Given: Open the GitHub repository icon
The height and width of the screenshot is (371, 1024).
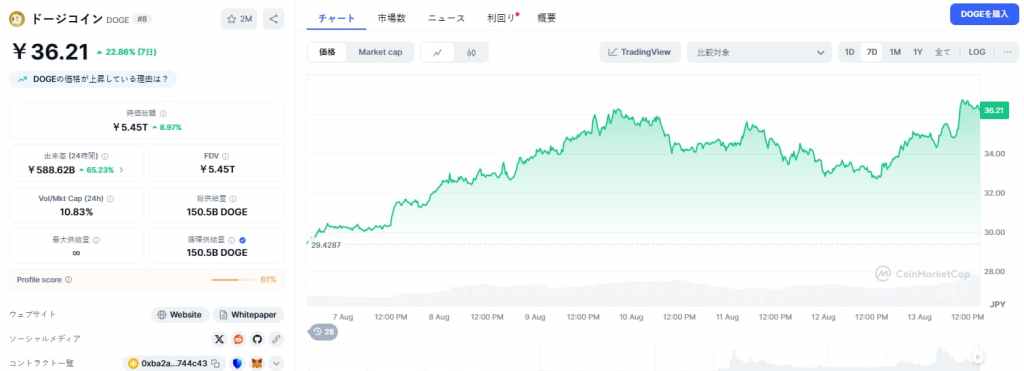Looking at the screenshot, I should tap(257, 339).
